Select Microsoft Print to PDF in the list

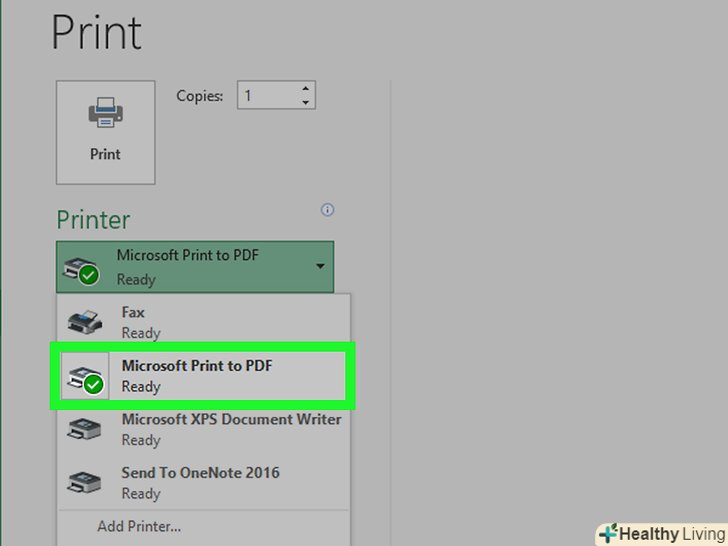pyautogui.click(x=203, y=376)
